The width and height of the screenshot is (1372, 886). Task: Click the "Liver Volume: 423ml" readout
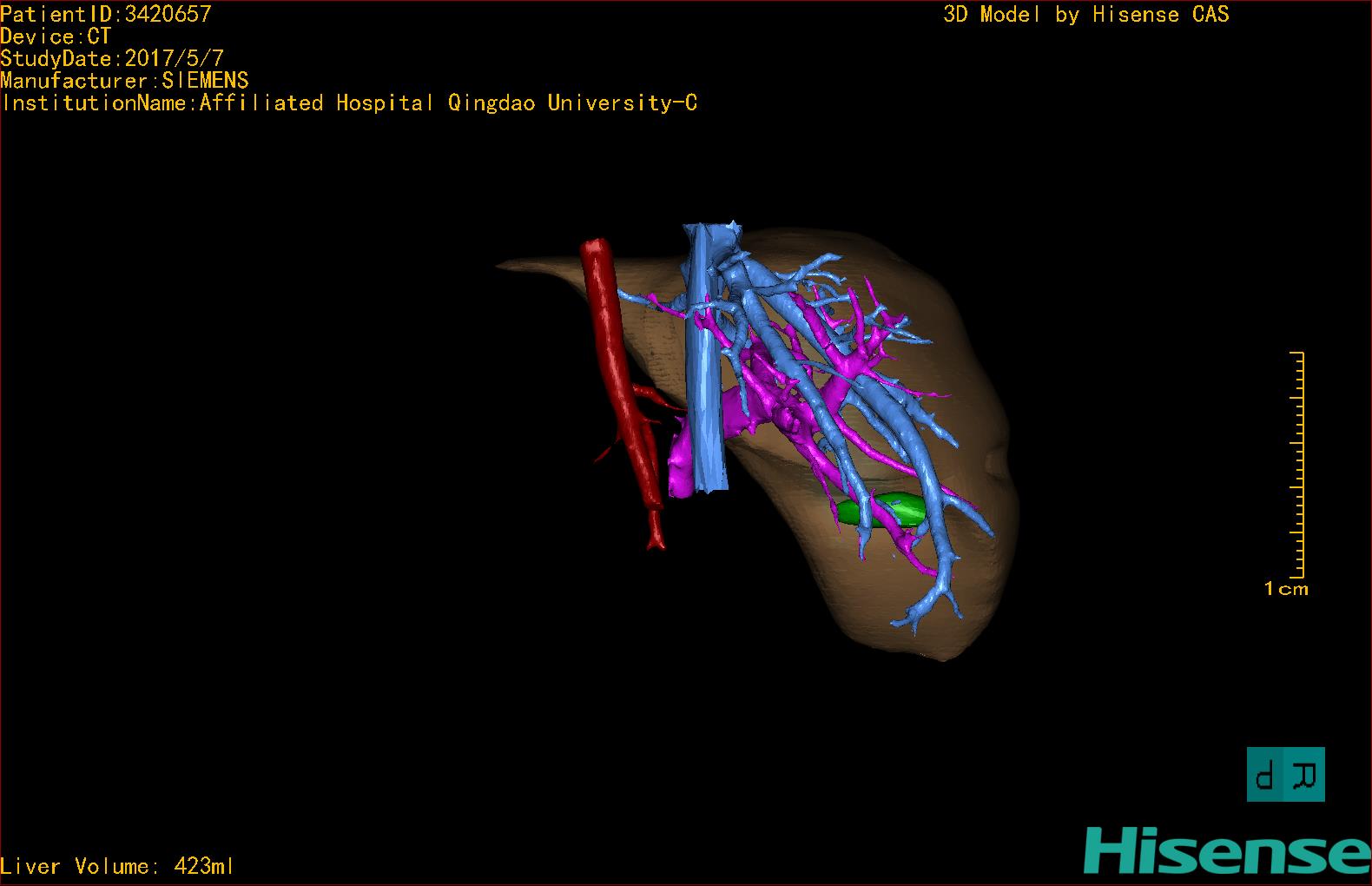click(x=117, y=866)
